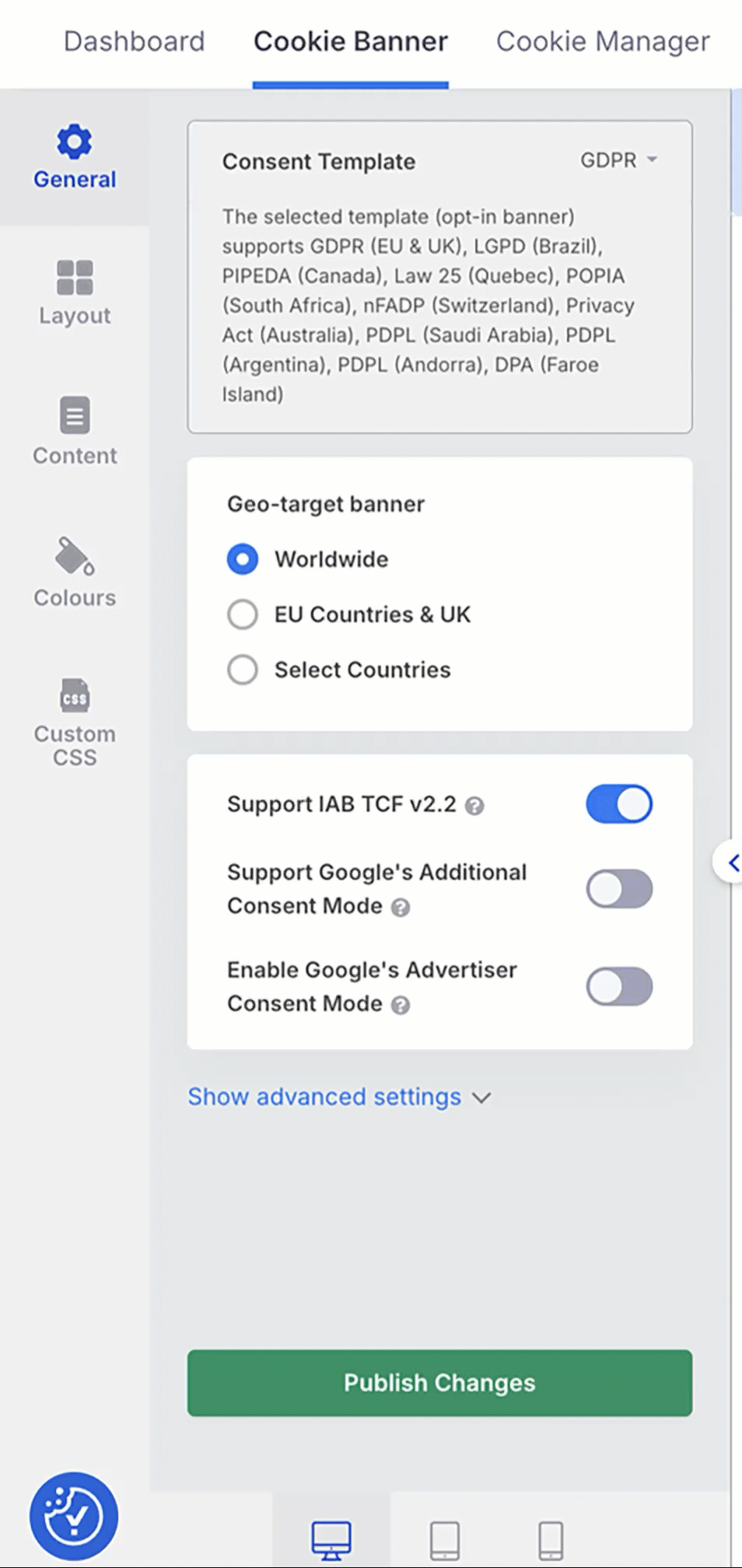This screenshot has height=1568, width=742.
Task: Enable Google's Additional Consent Mode toggle
Action: pyautogui.click(x=619, y=889)
